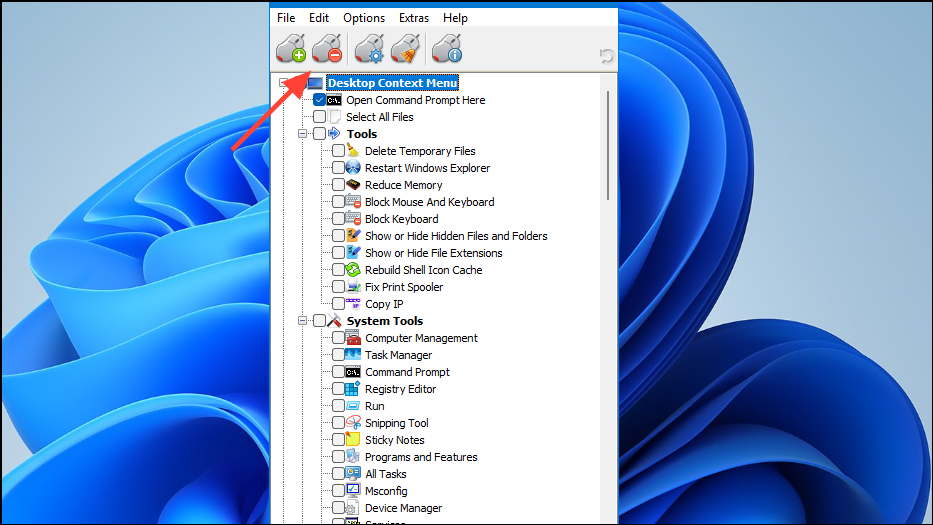Screen dimensions: 933x525
Task: Click the Block Mouse And Keyboard icon
Action: coord(353,202)
